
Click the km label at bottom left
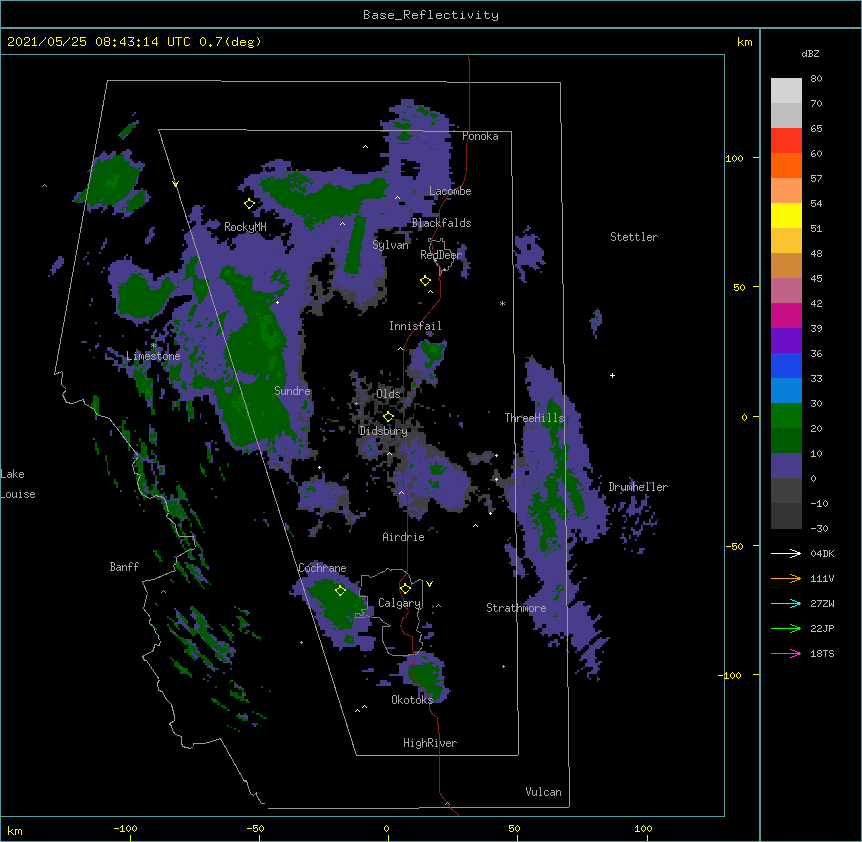click(15, 831)
